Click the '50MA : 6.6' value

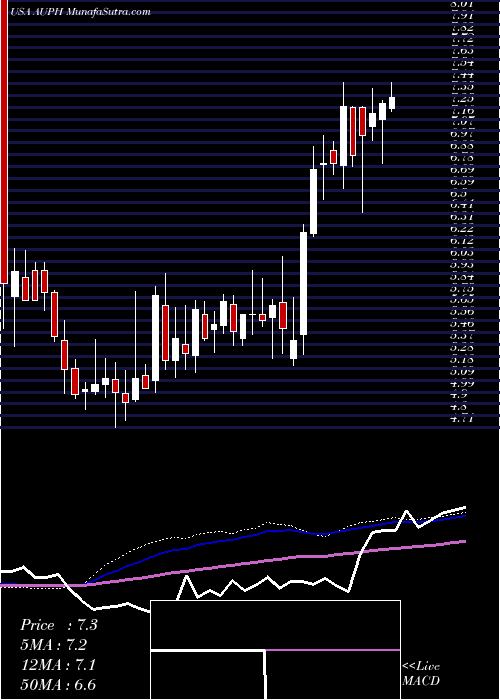pos(58,685)
